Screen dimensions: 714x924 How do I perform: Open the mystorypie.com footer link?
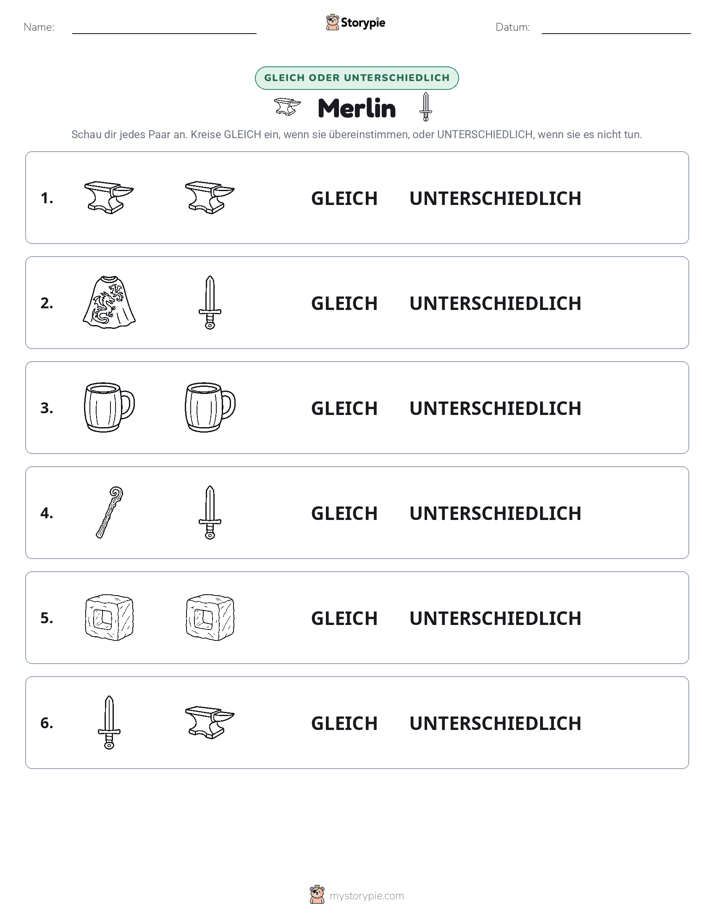[x=366, y=896]
